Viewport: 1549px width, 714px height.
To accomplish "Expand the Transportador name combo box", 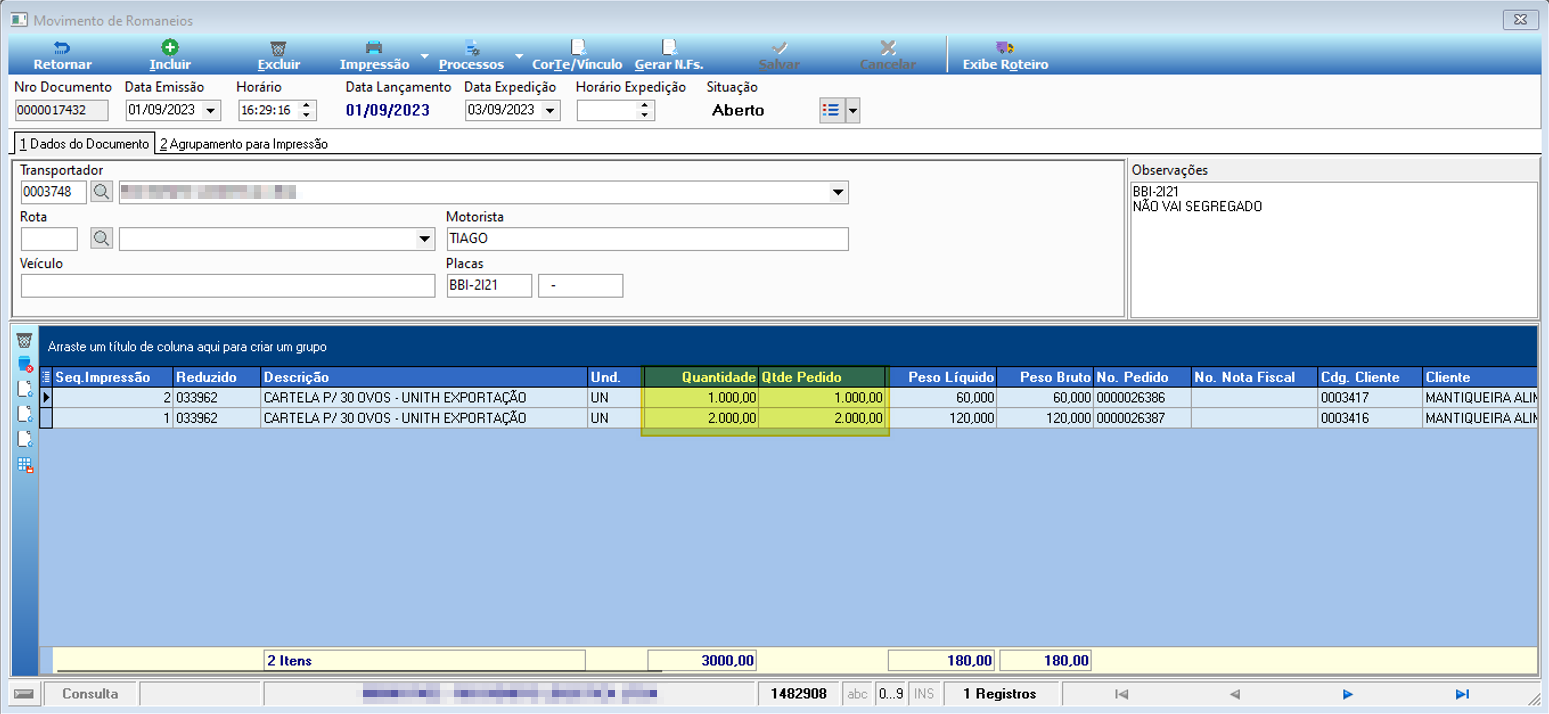I will point(838,192).
